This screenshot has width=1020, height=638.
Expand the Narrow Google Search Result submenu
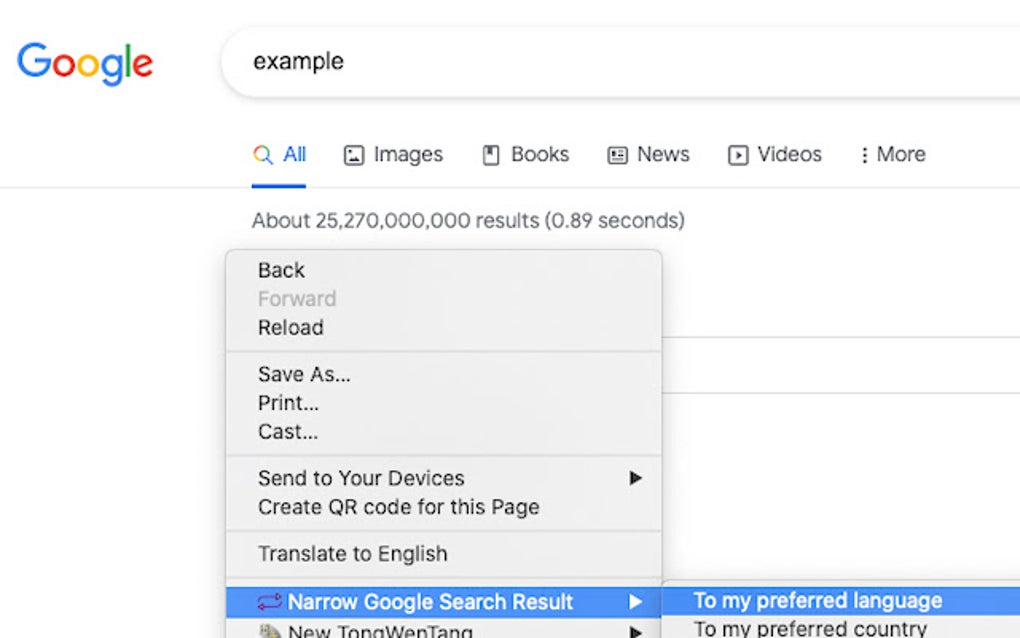point(637,601)
